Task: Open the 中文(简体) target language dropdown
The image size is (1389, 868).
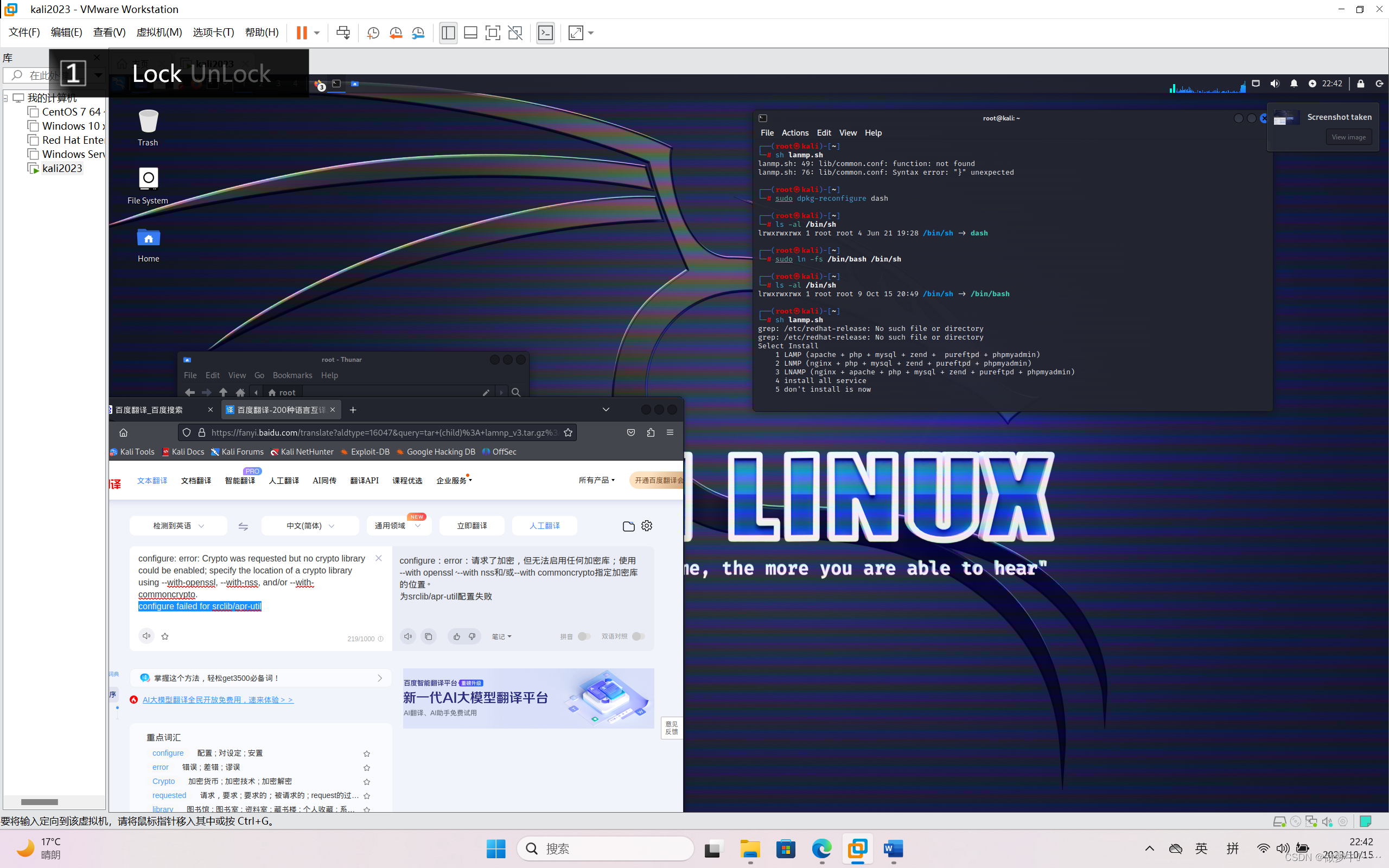Action: click(x=310, y=526)
